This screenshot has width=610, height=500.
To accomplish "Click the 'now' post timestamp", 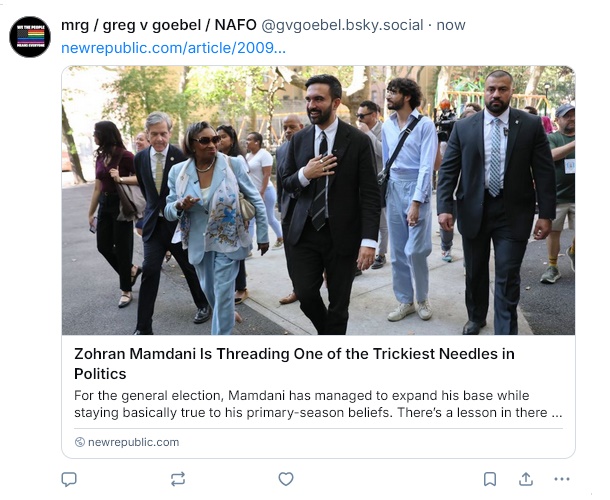I will (451, 25).
